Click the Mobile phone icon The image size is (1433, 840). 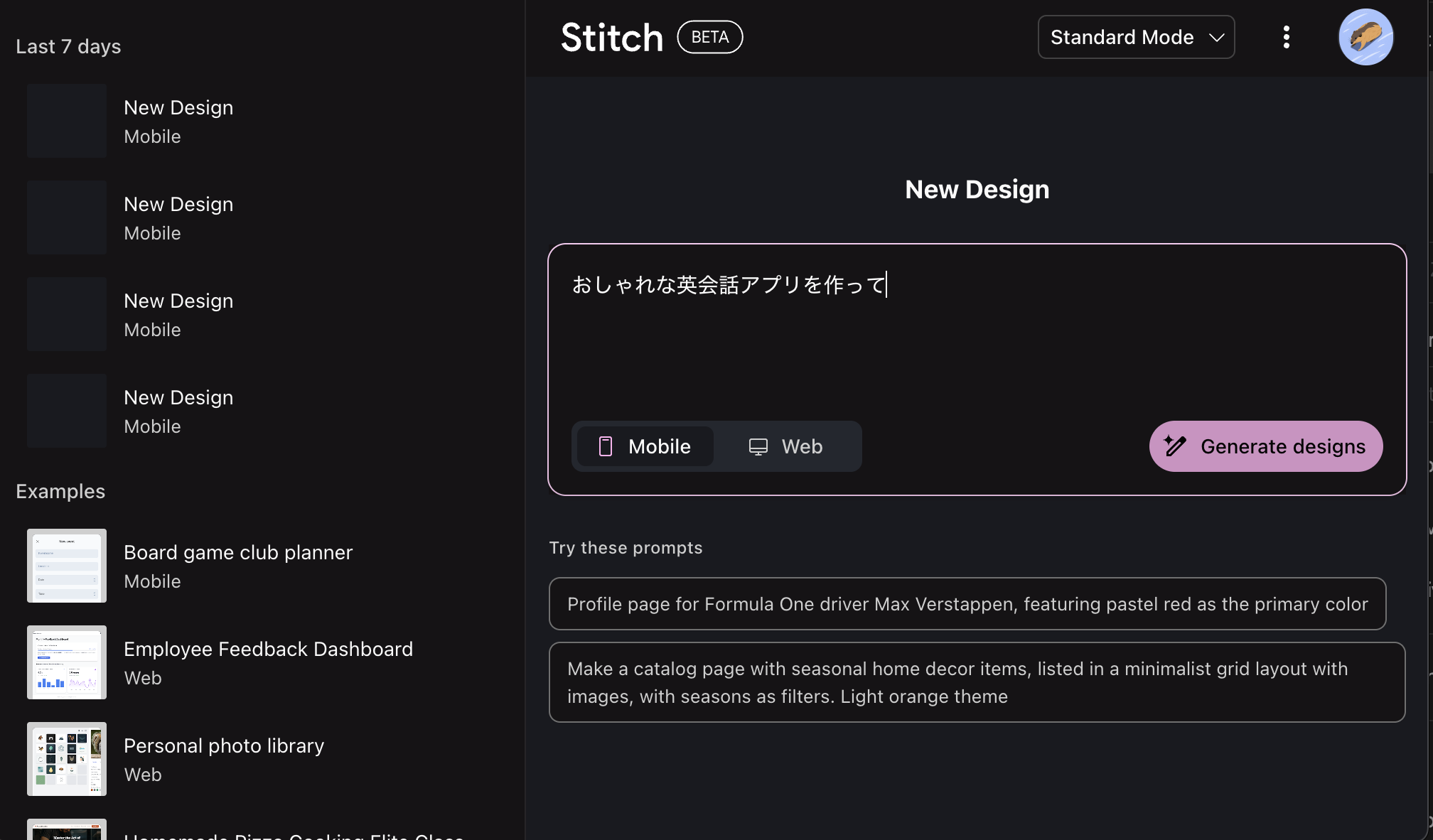tap(606, 446)
